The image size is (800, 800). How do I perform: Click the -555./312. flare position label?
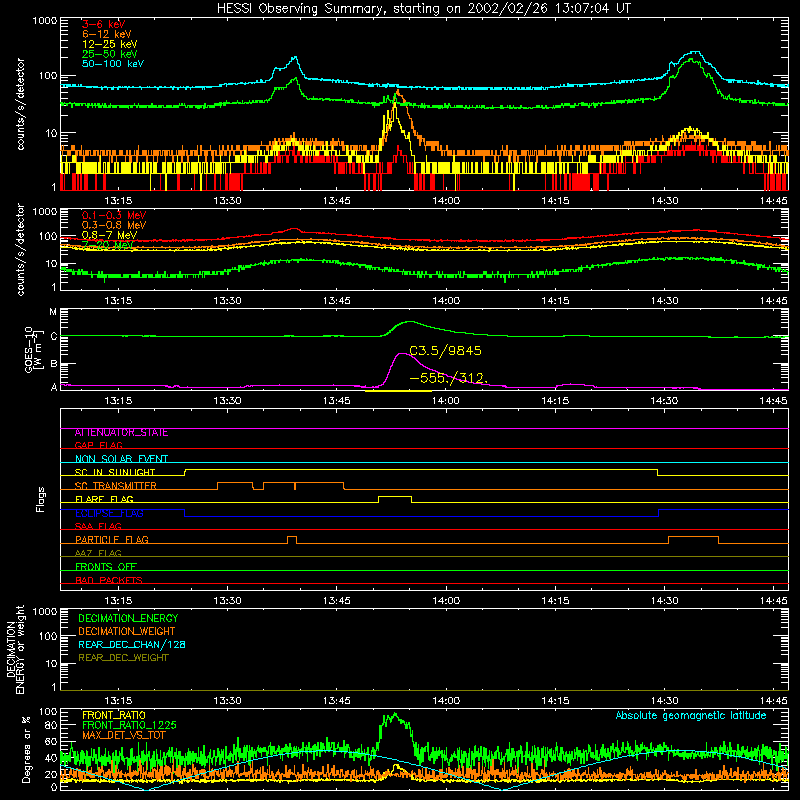(449, 379)
